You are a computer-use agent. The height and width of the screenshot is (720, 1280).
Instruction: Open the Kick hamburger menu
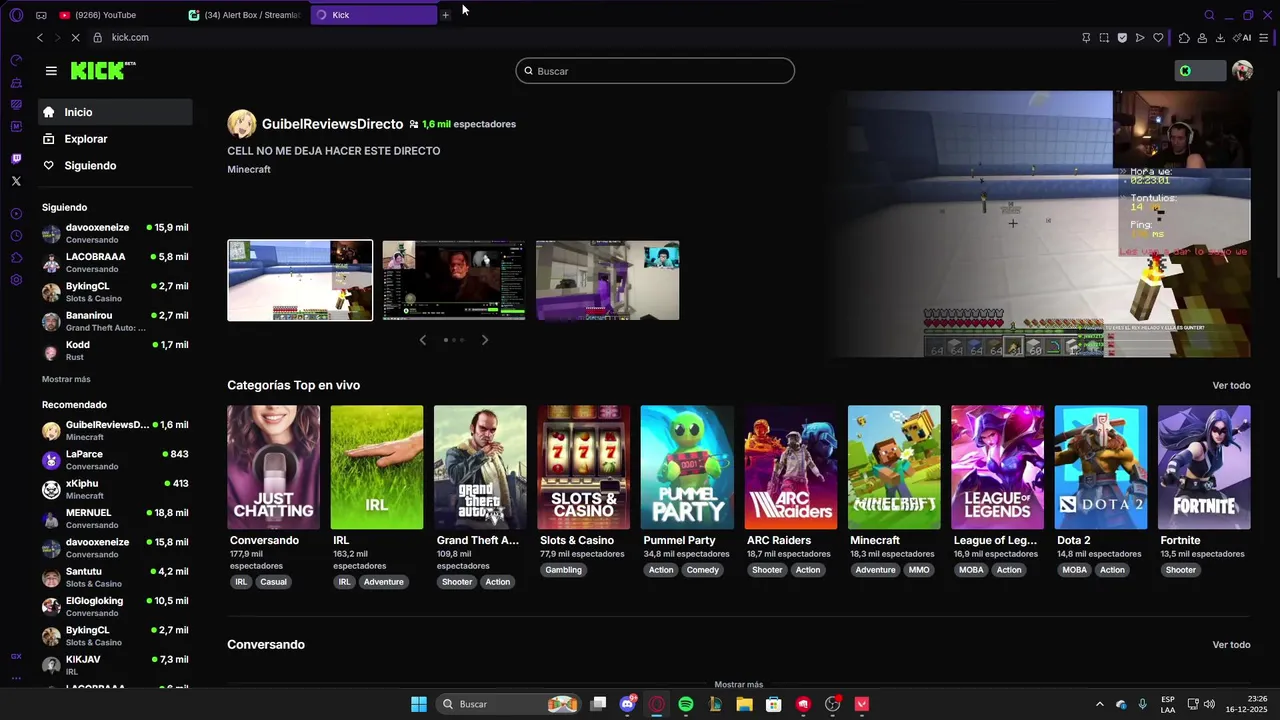51,71
